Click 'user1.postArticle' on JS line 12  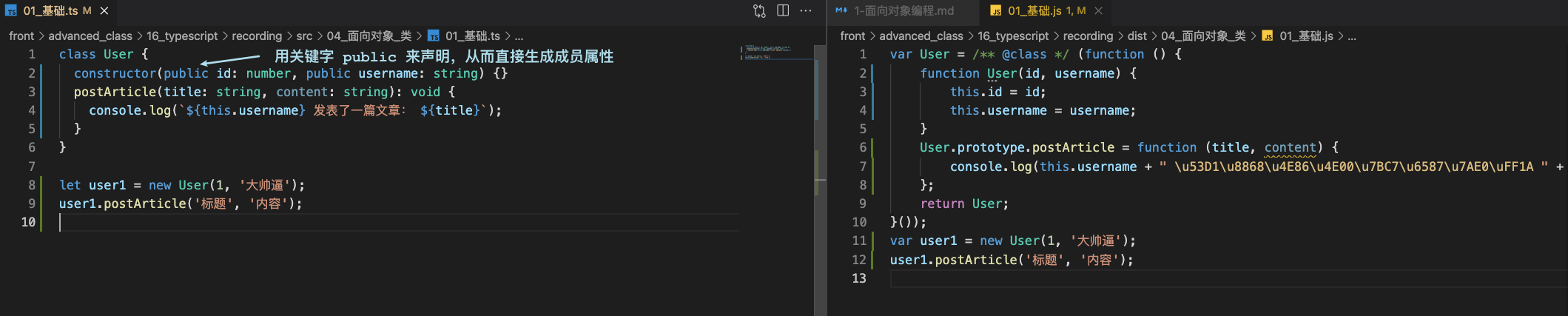tap(954, 260)
